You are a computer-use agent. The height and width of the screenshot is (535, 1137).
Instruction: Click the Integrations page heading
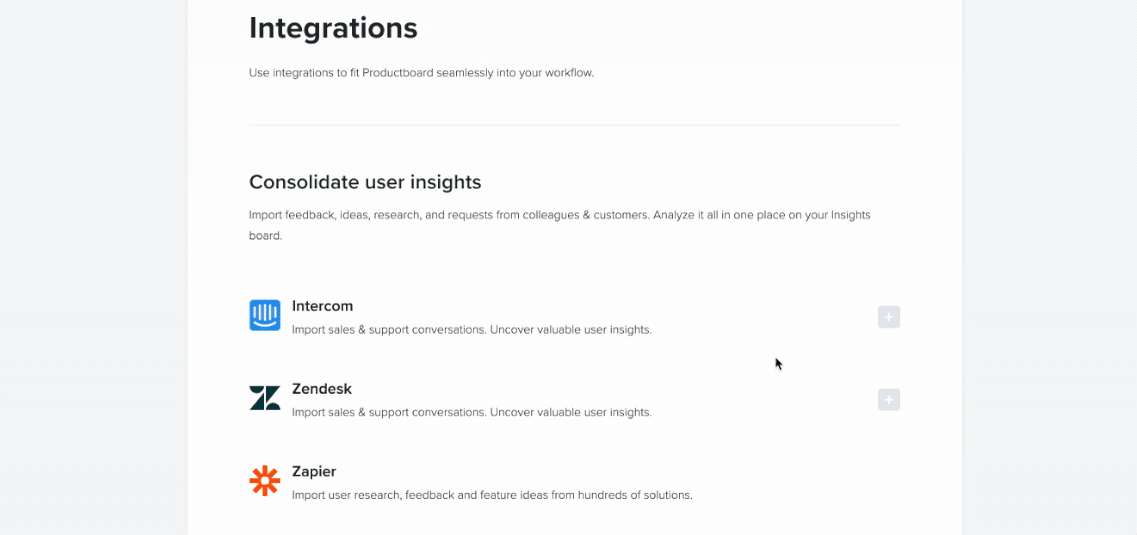pyautogui.click(x=334, y=28)
